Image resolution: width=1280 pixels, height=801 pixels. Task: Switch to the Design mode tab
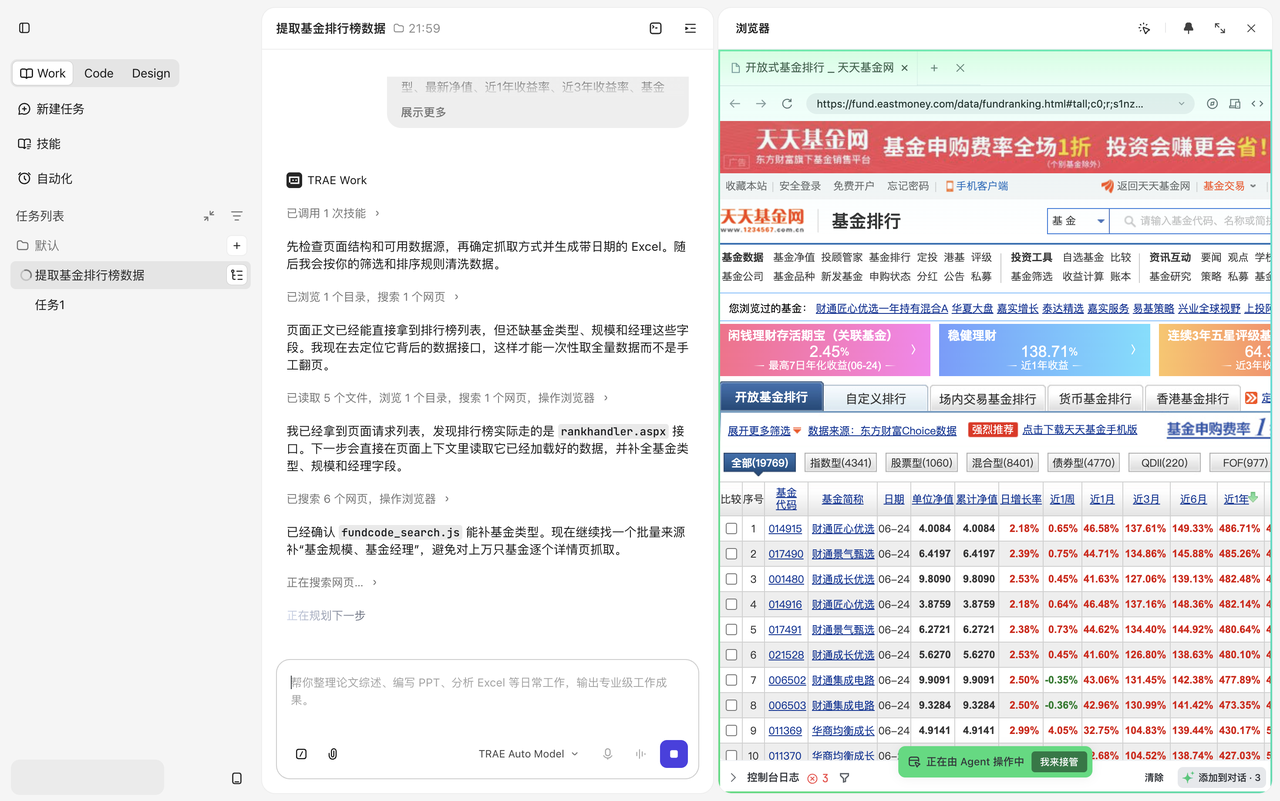pos(151,73)
